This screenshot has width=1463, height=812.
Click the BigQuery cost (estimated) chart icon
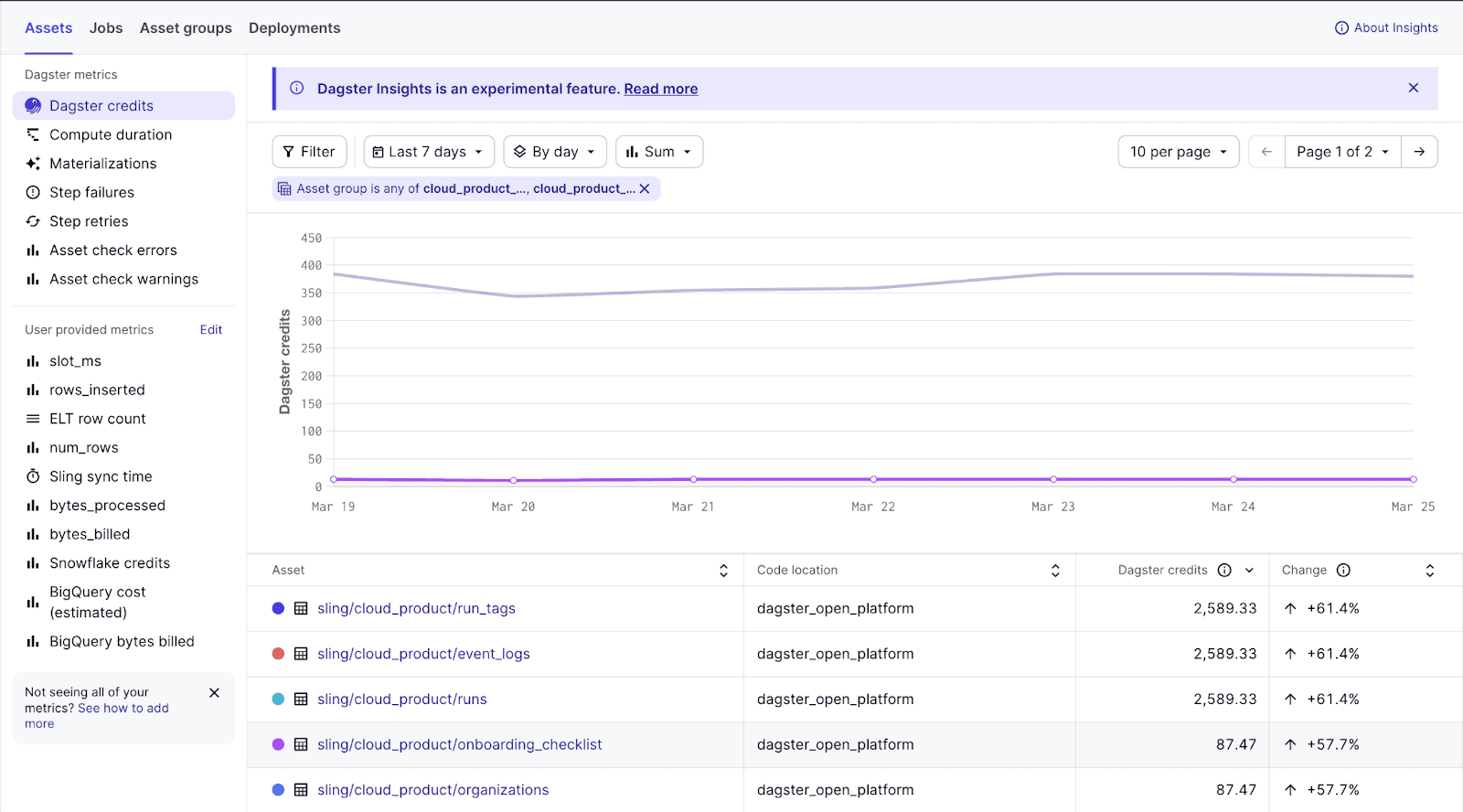[x=33, y=602]
